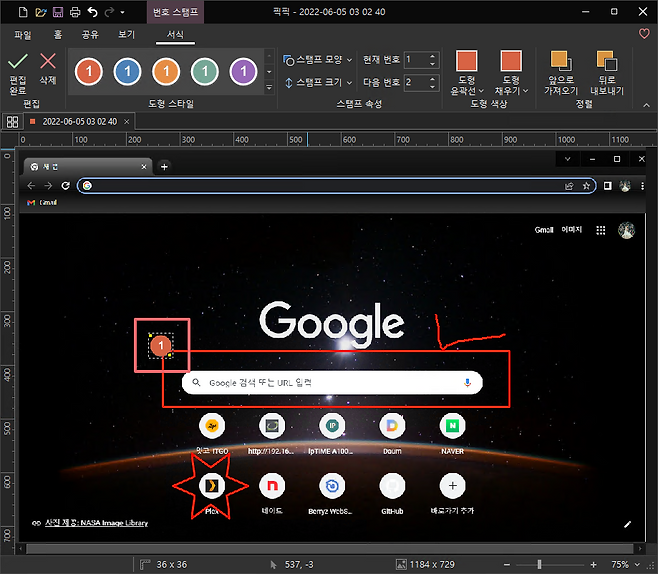Screen dimensions: 658x574
Task: Choose the blue number stamp style
Action: pyautogui.click(x=127, y=71)
